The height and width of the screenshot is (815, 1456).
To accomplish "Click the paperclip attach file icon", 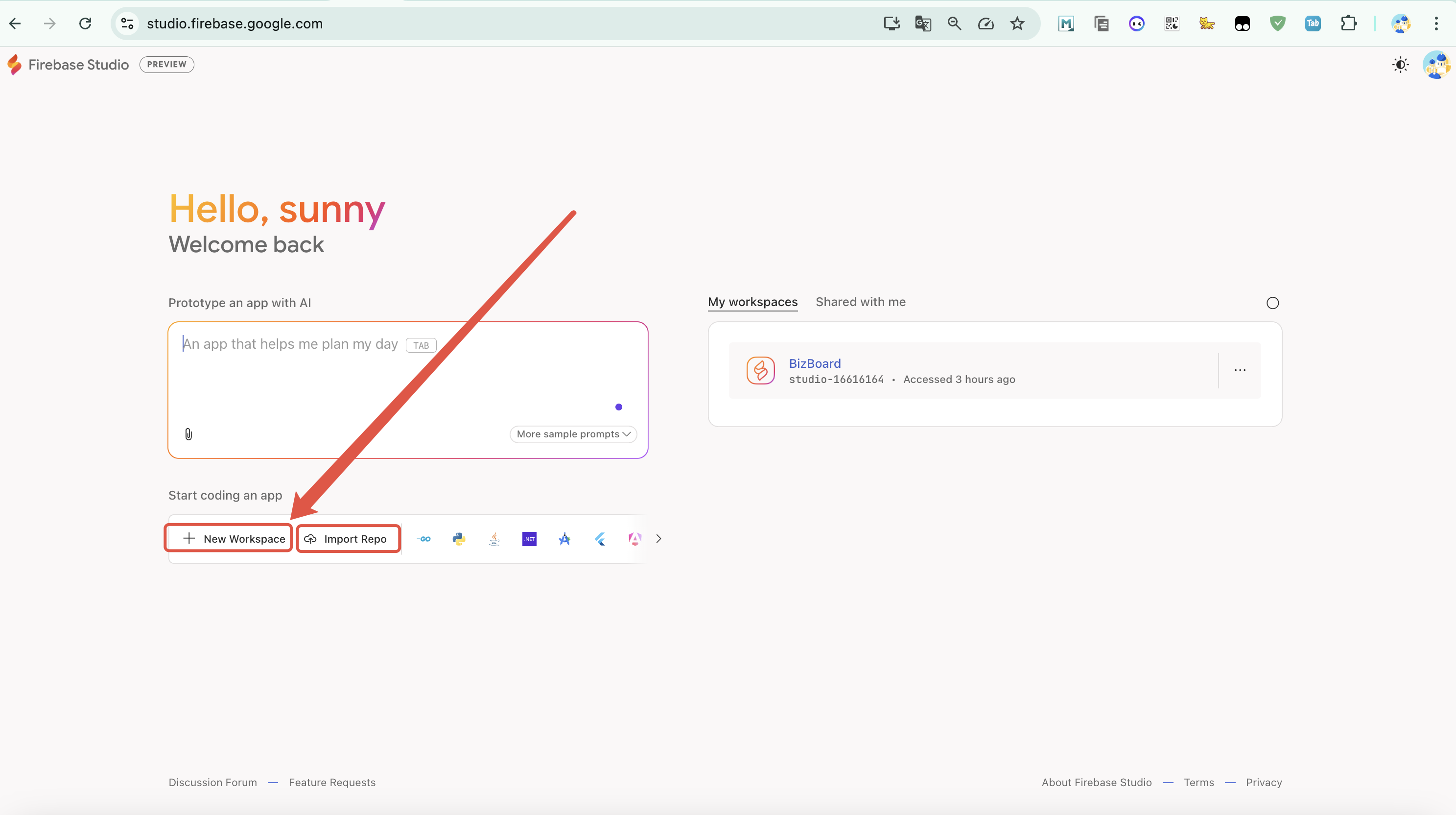I will click(189, 434).
